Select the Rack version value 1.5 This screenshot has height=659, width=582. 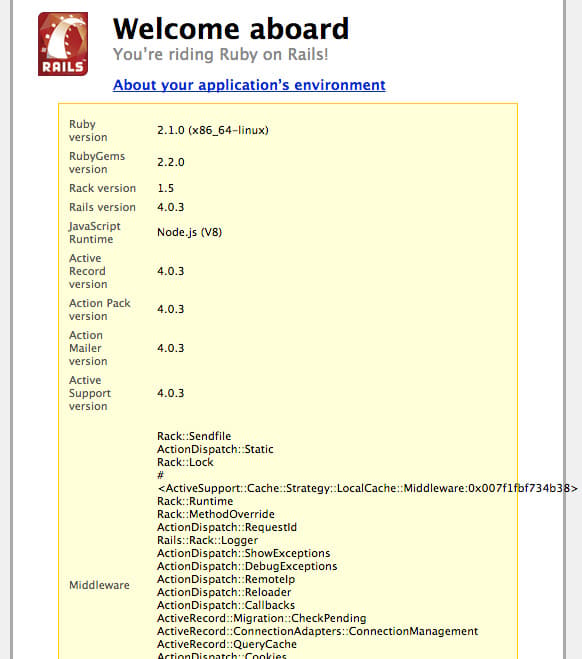coord(166,188)
